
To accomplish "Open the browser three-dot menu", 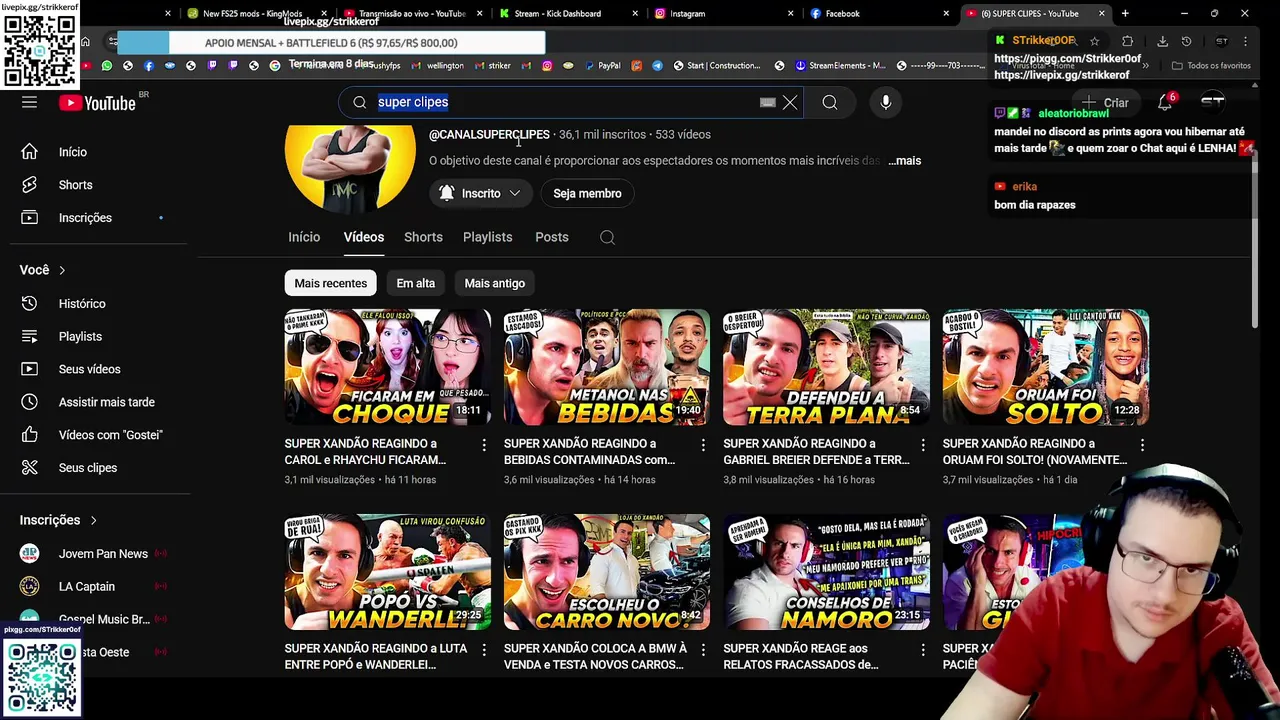I will tap(1246, 41).
